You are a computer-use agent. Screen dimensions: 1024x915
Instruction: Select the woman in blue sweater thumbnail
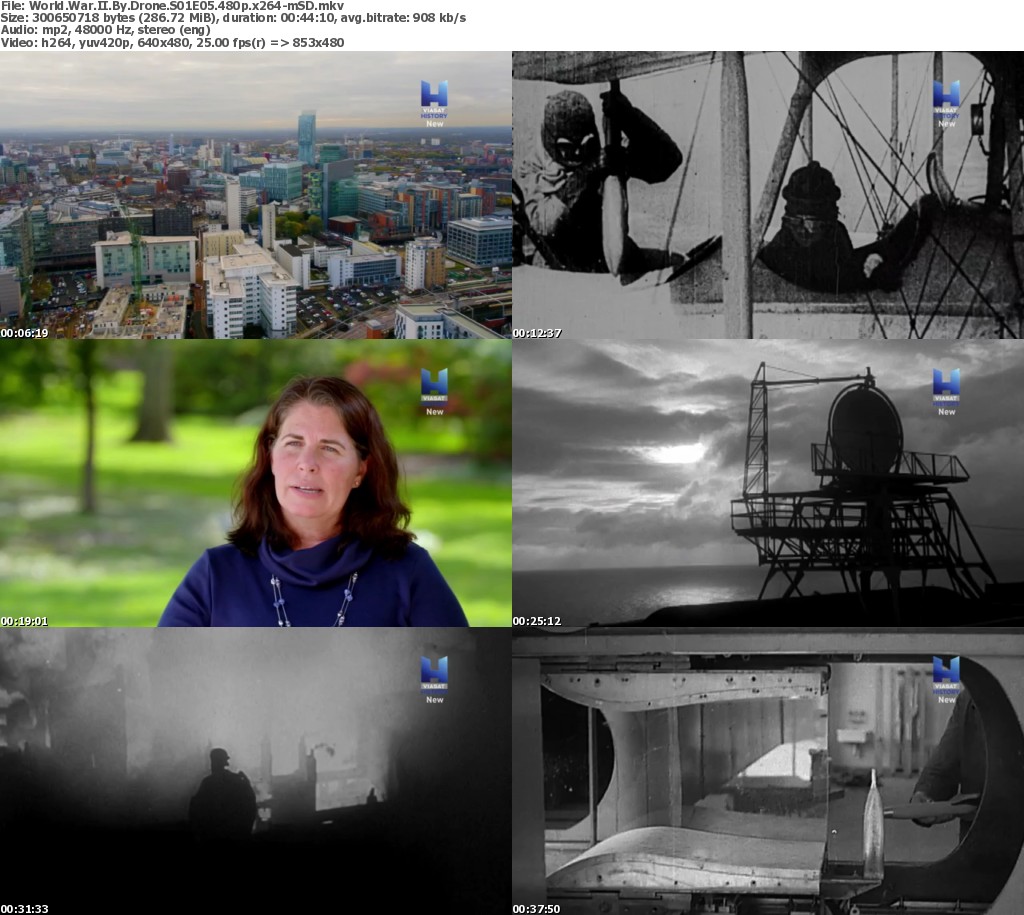pyautogui.click(x=255, y=483)
